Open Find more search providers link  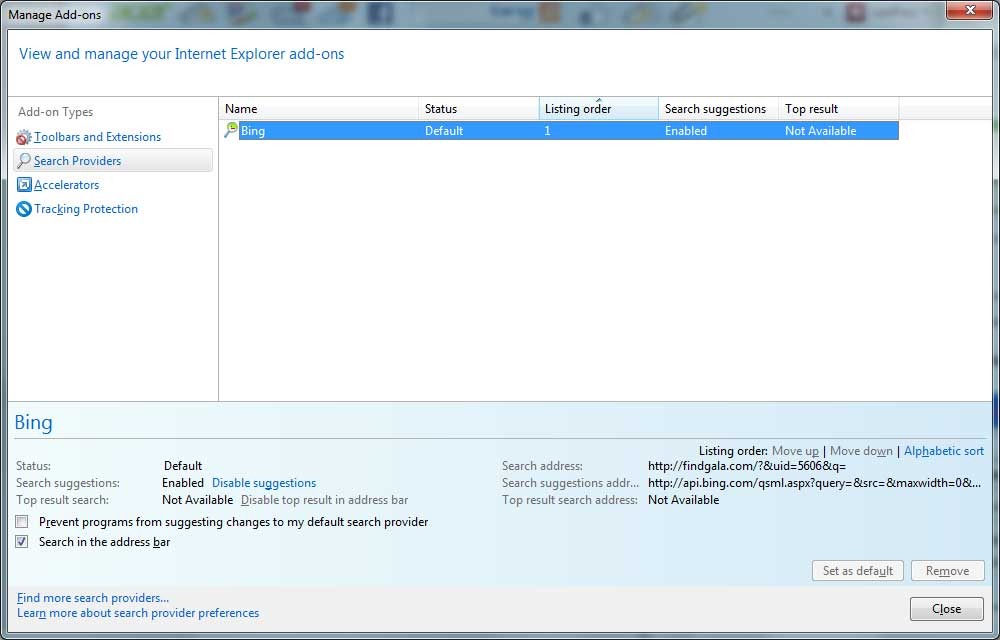pos(92,598)
